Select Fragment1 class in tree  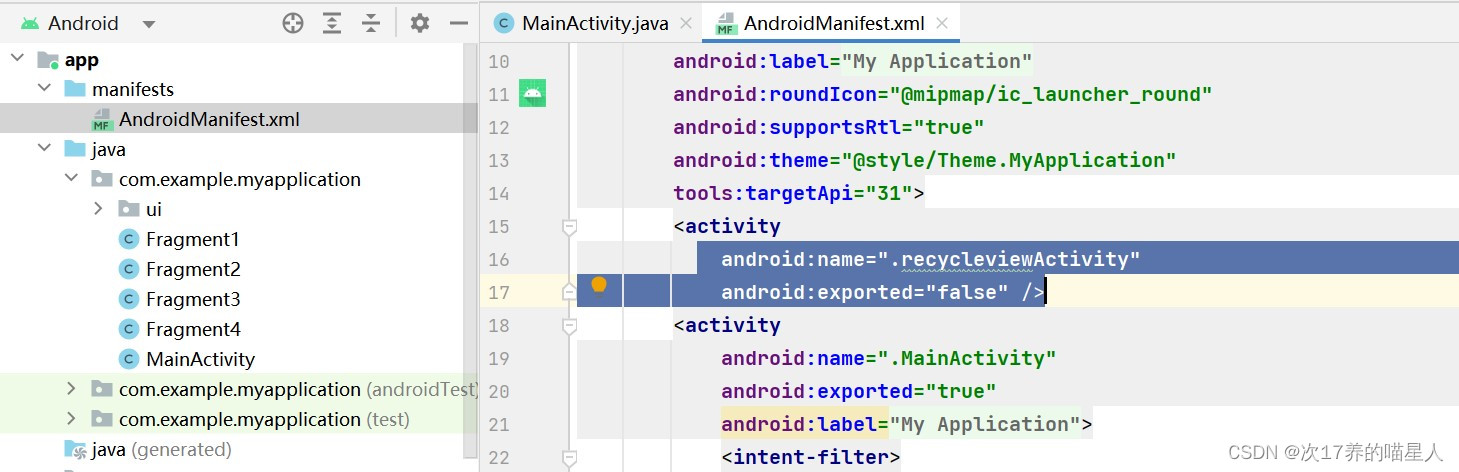192,239
